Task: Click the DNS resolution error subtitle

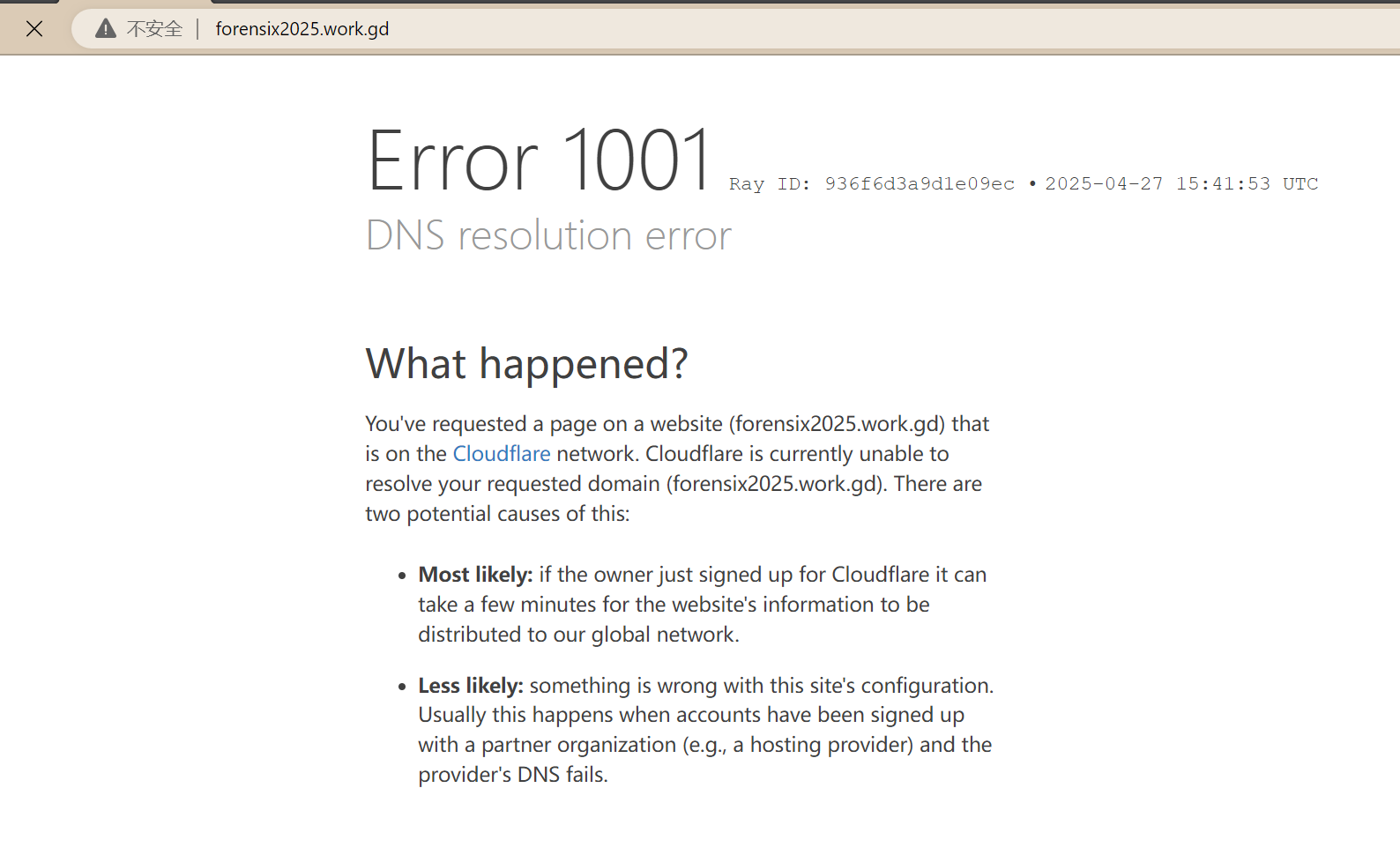Action: click(548, 236)
